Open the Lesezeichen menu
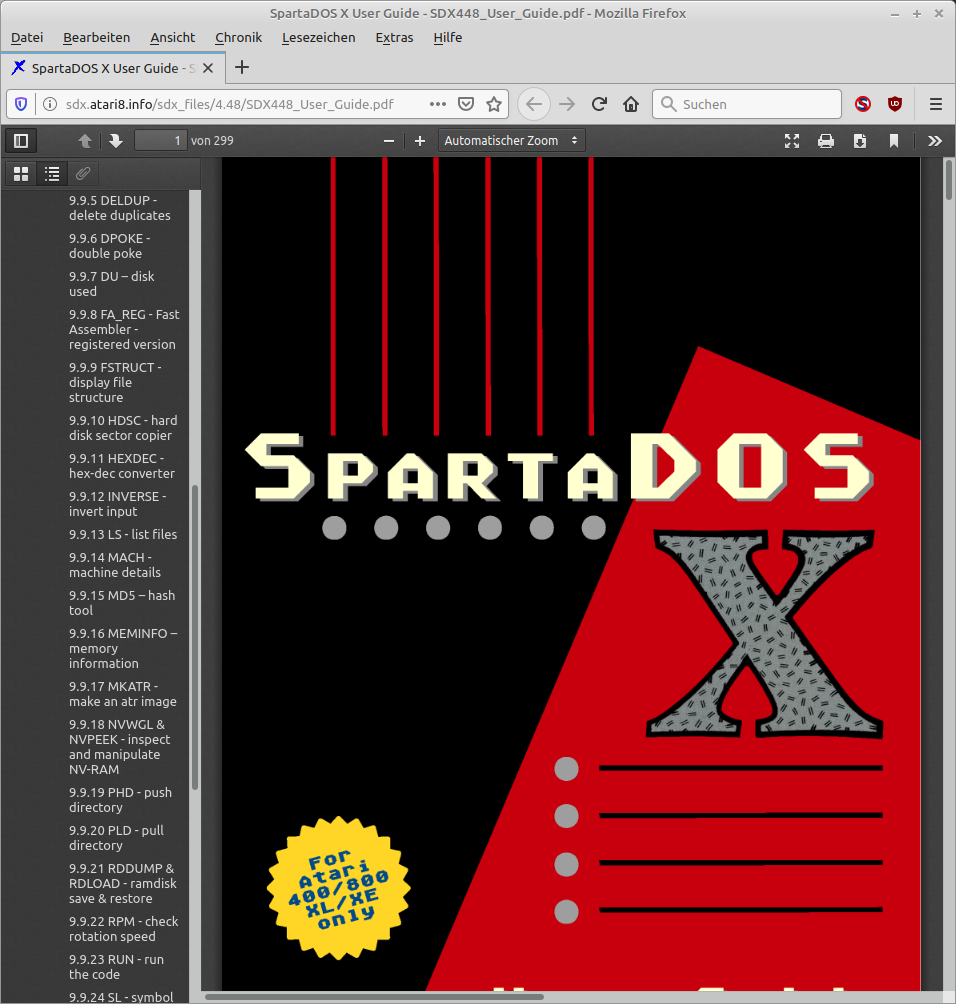 (x=318, y=38)
